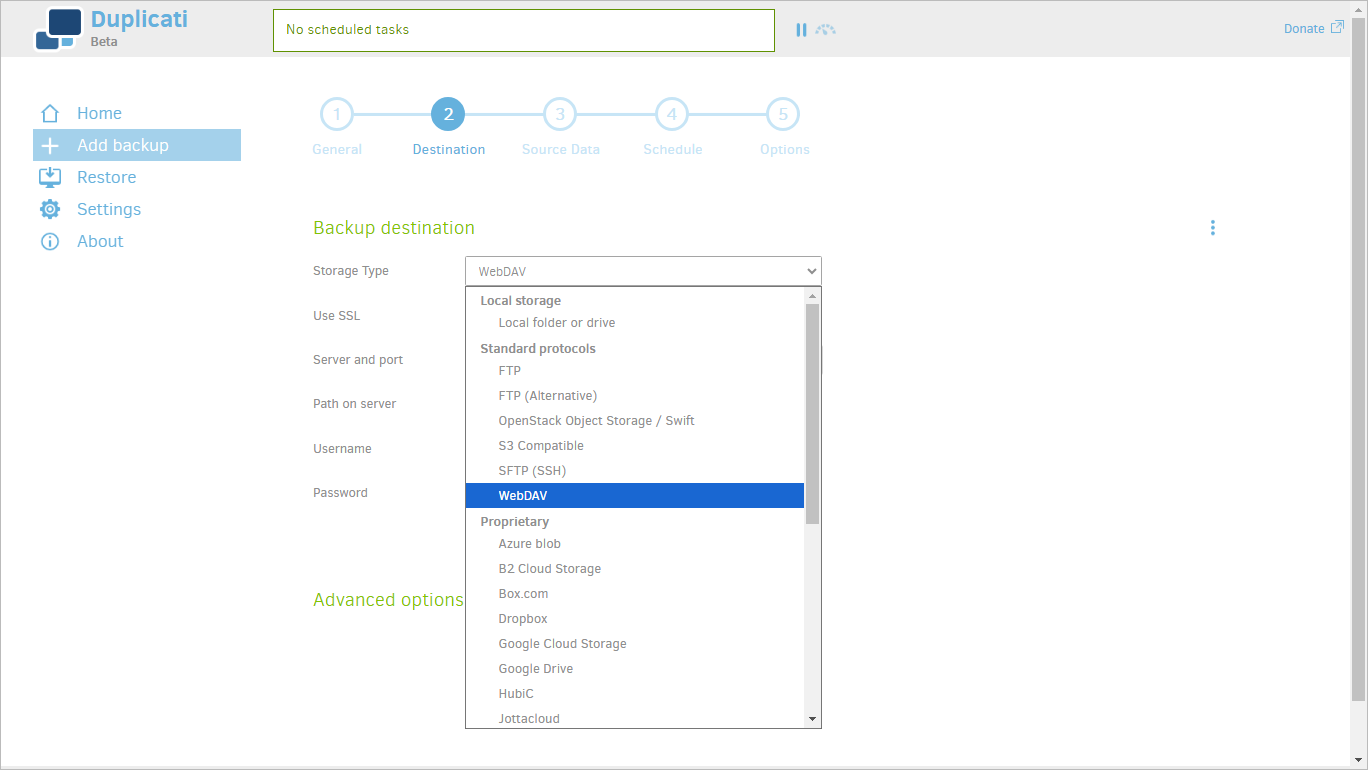Click the Restore download icon
Screen dimensions: 1368x770
(x=50, y=177)
